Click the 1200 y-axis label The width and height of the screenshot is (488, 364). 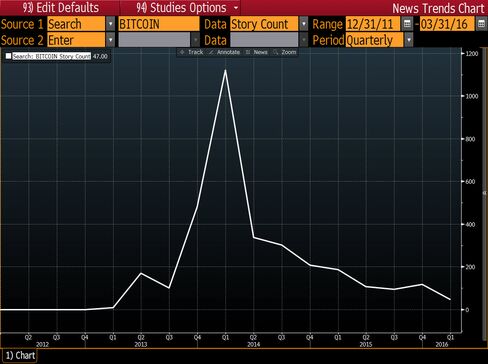coord(472,54)
